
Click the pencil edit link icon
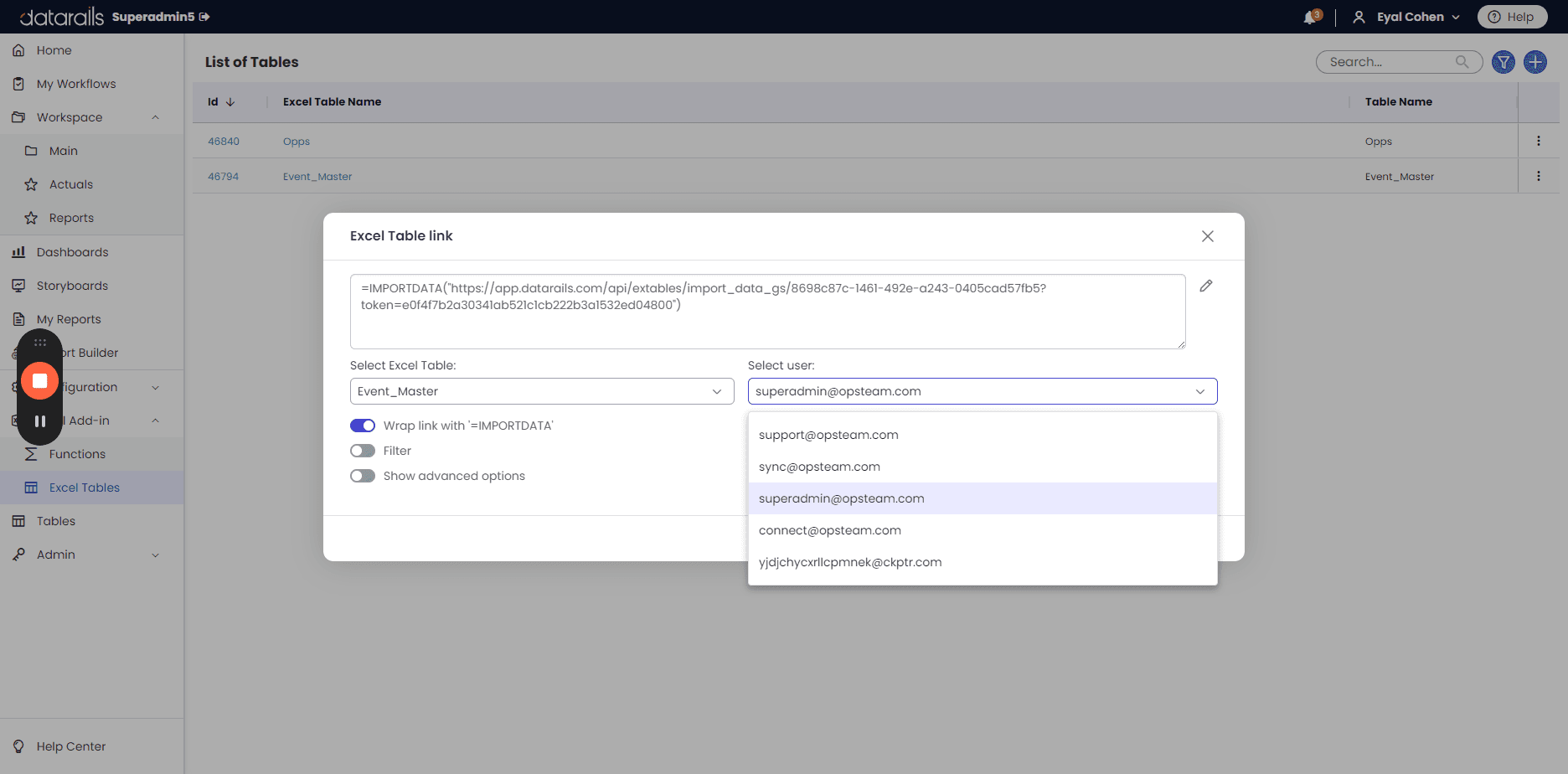click(1206, 286)
